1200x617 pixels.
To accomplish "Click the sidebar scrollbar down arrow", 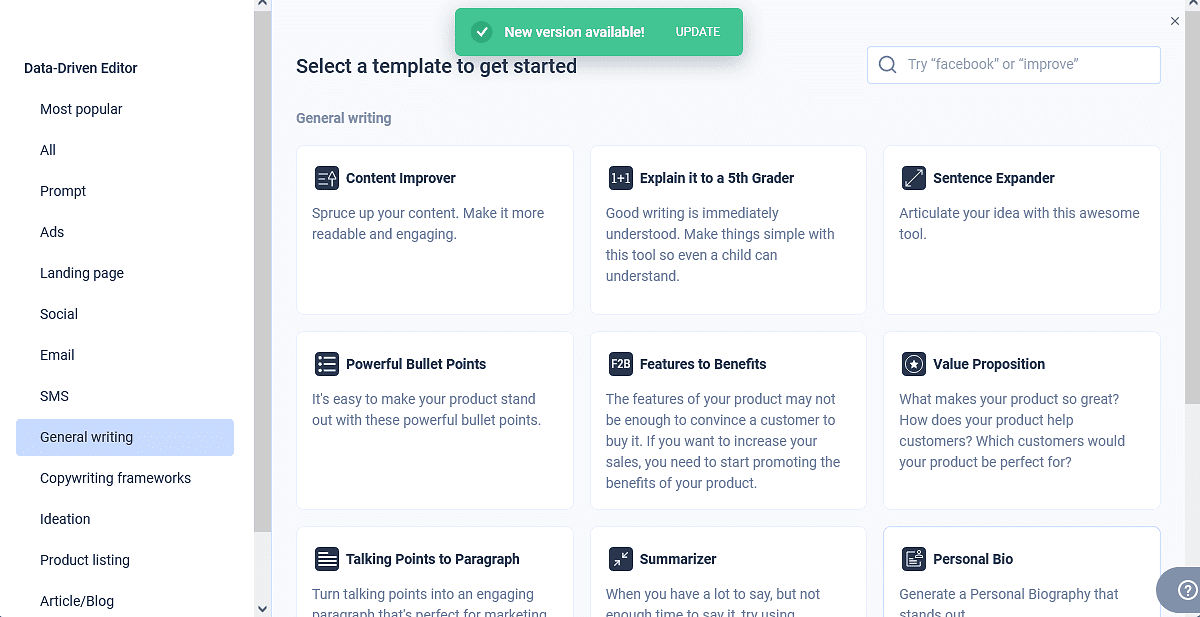I will (262, 608).
